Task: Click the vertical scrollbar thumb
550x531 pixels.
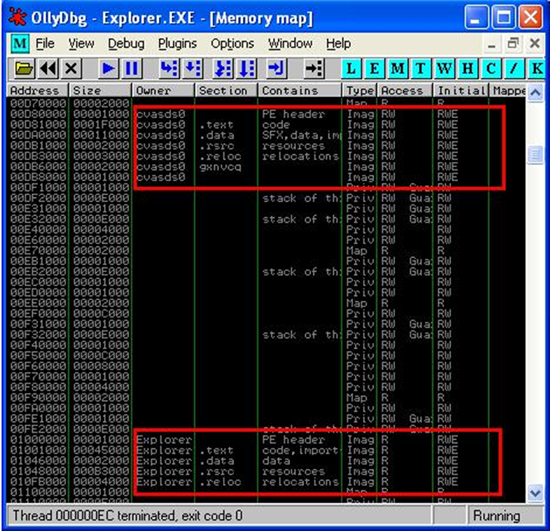Action: pyautogui.click(x=535, y=154)
